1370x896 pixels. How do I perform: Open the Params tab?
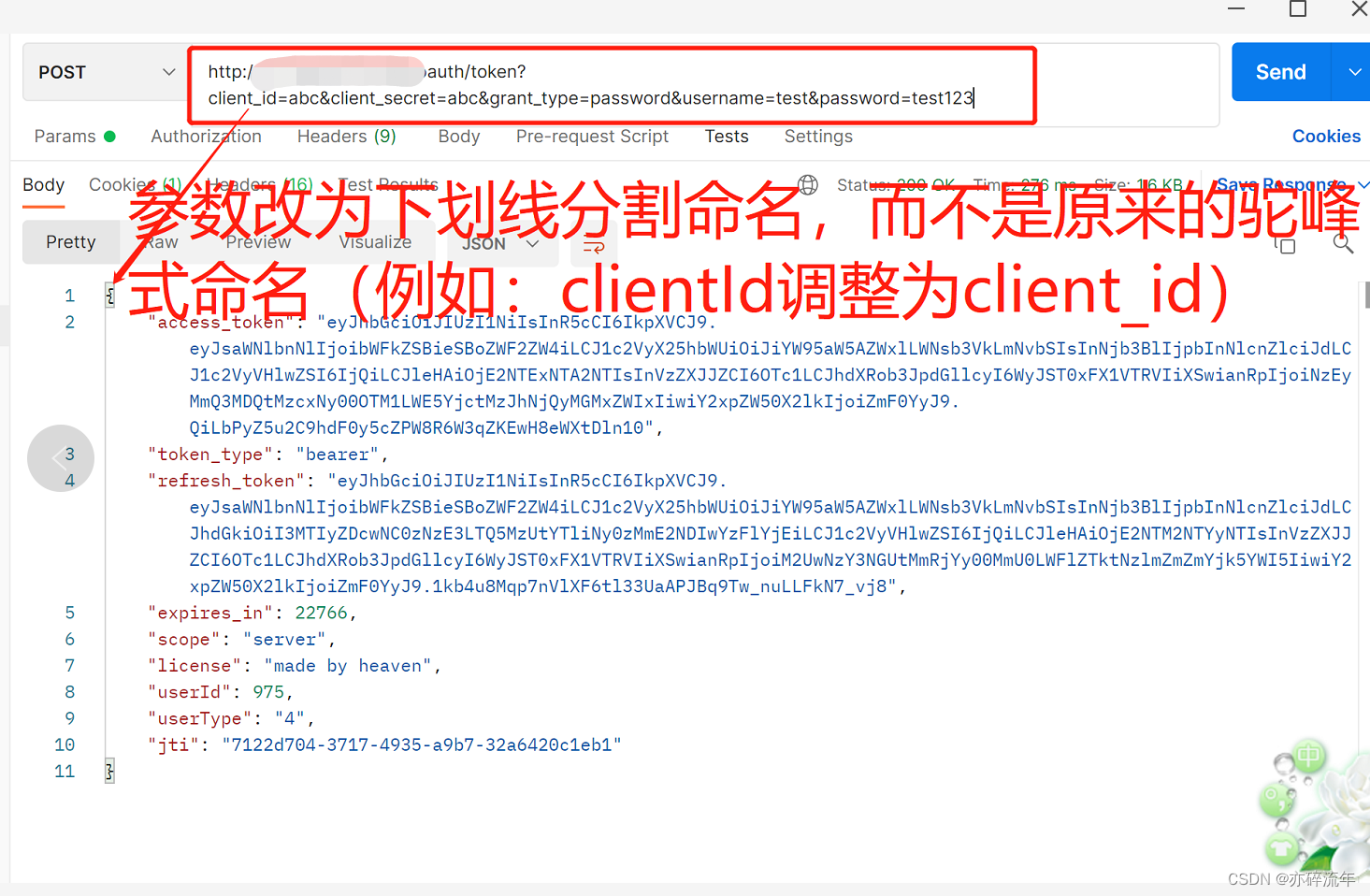point(74,137)
